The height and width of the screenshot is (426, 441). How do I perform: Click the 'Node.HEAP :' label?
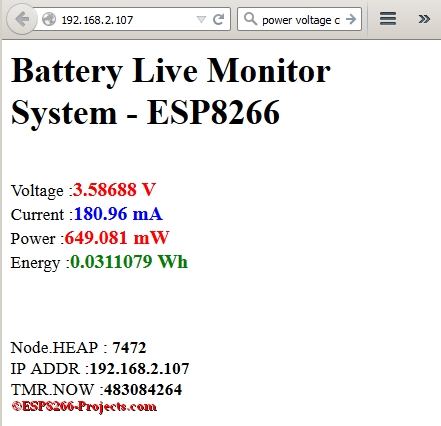tap(59, 348)
